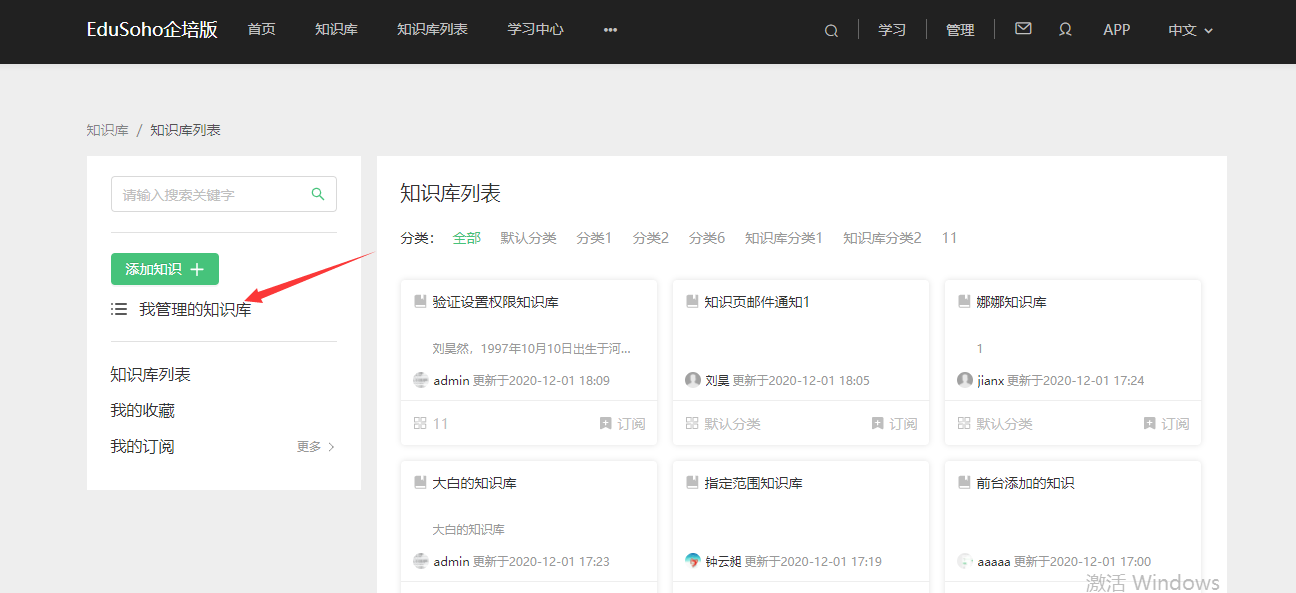Click the keyword search input field
This screenshot has width=1296, height=593.
point(224,194)
